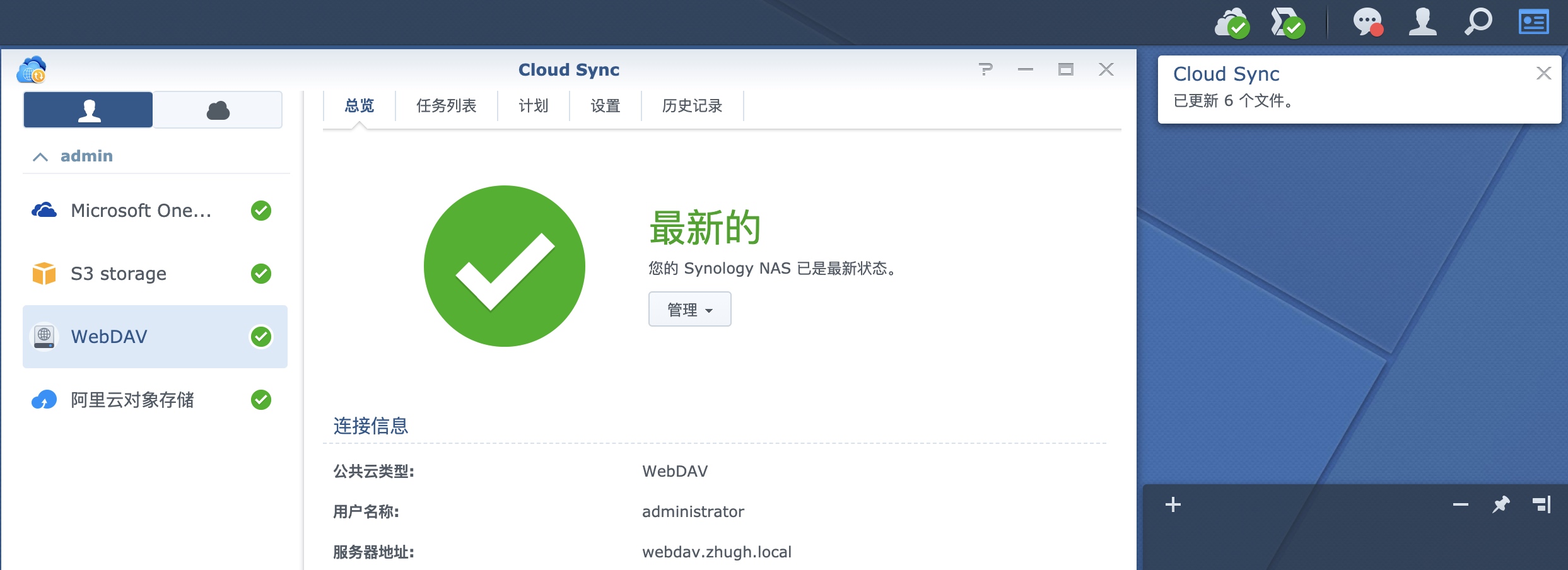Click the WebDAV sync status checkmark
Viewport: 1568px width, 570px height.
point(261,337)
